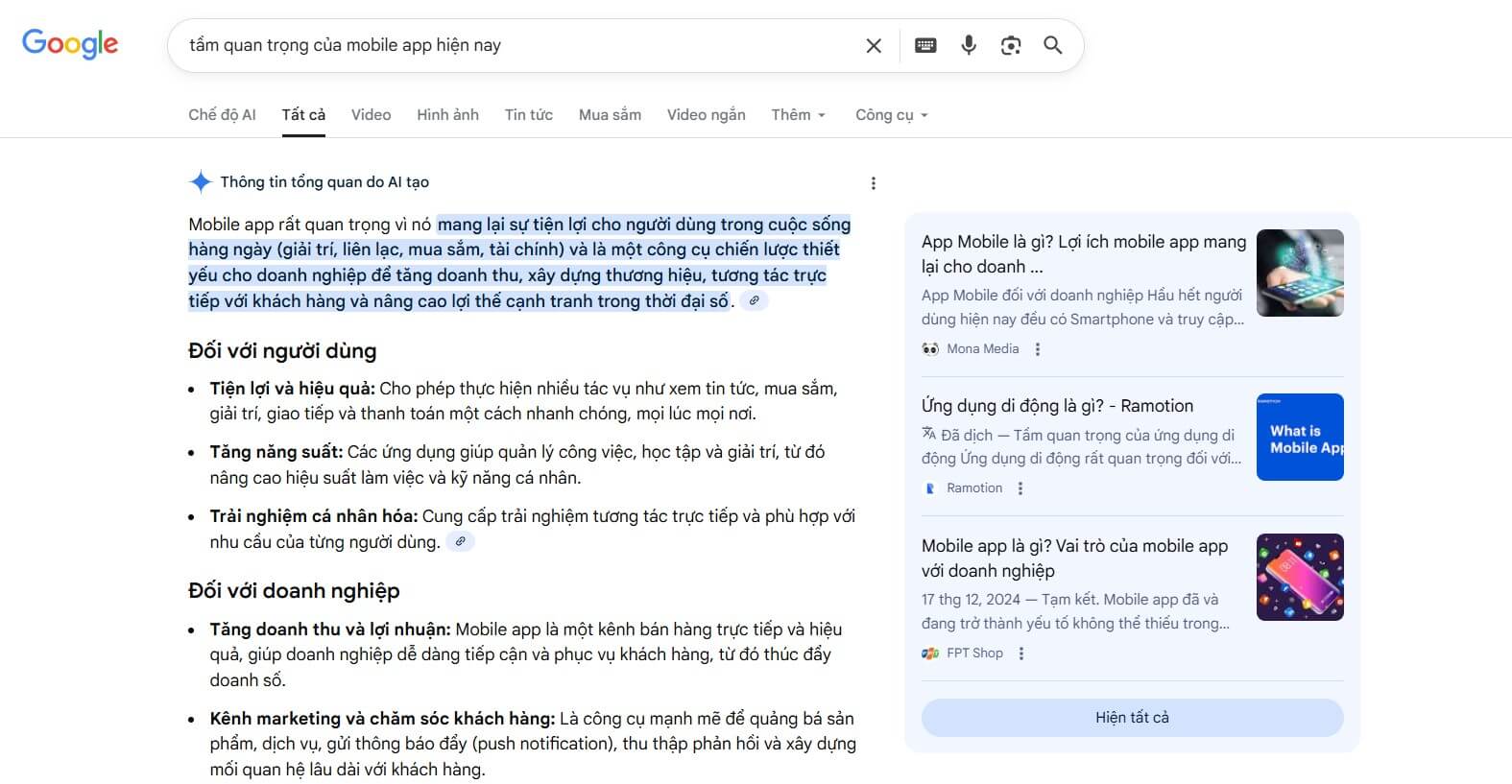Switch to the Hình ảnh tab
Image resolution: width=1512 pixels, height=784 pixels.
coord(447,115)
